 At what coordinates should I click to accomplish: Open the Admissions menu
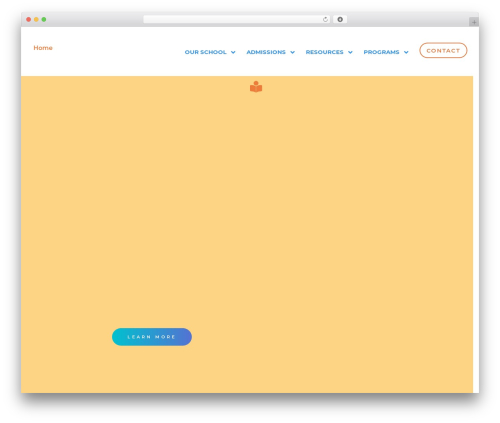[266, 52]
